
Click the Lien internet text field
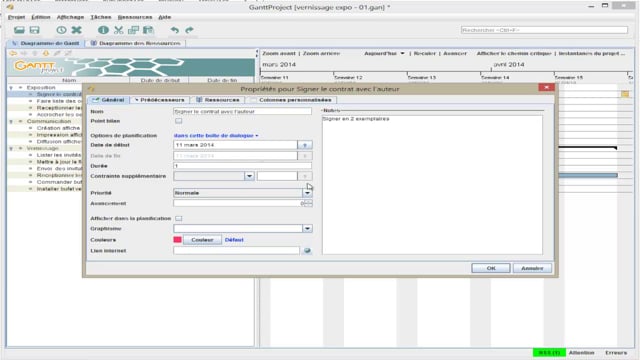point(236,251)
